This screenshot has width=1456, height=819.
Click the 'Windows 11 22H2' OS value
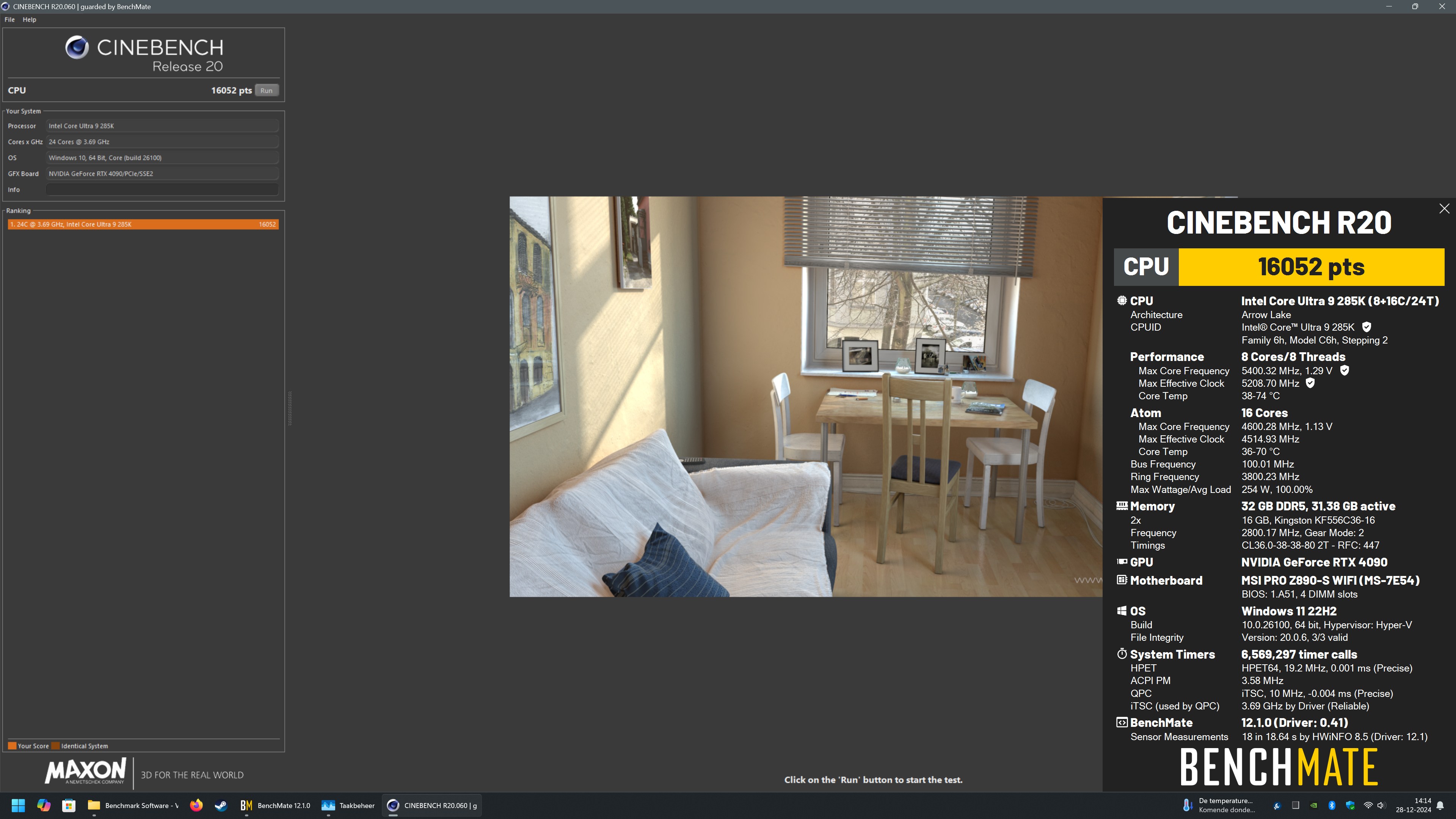(x=1289, y=611)
